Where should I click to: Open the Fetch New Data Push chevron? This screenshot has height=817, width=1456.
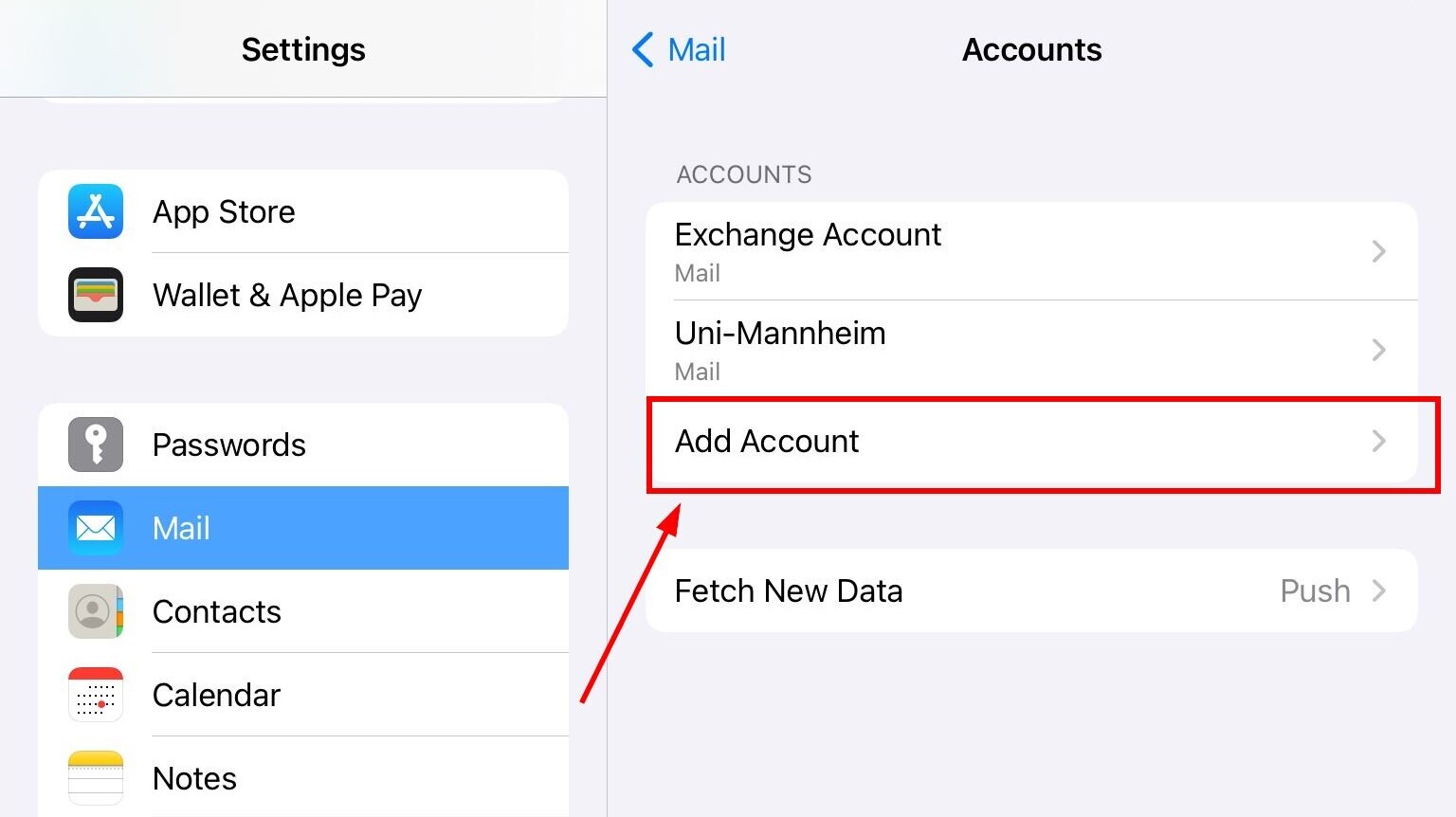(x=1379, y=590)
